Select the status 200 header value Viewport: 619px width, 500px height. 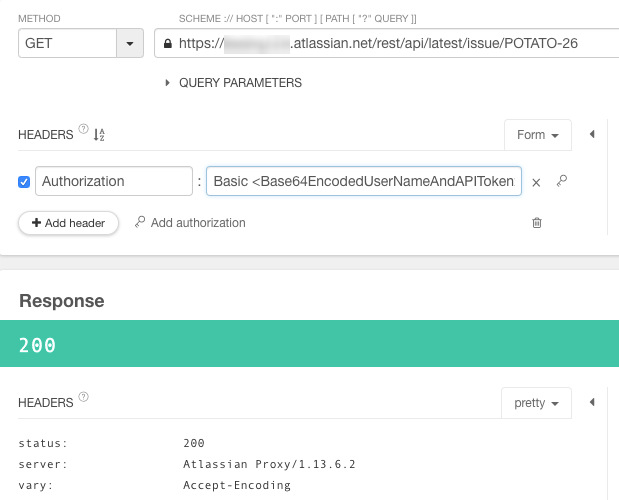[x=194, y=443]
